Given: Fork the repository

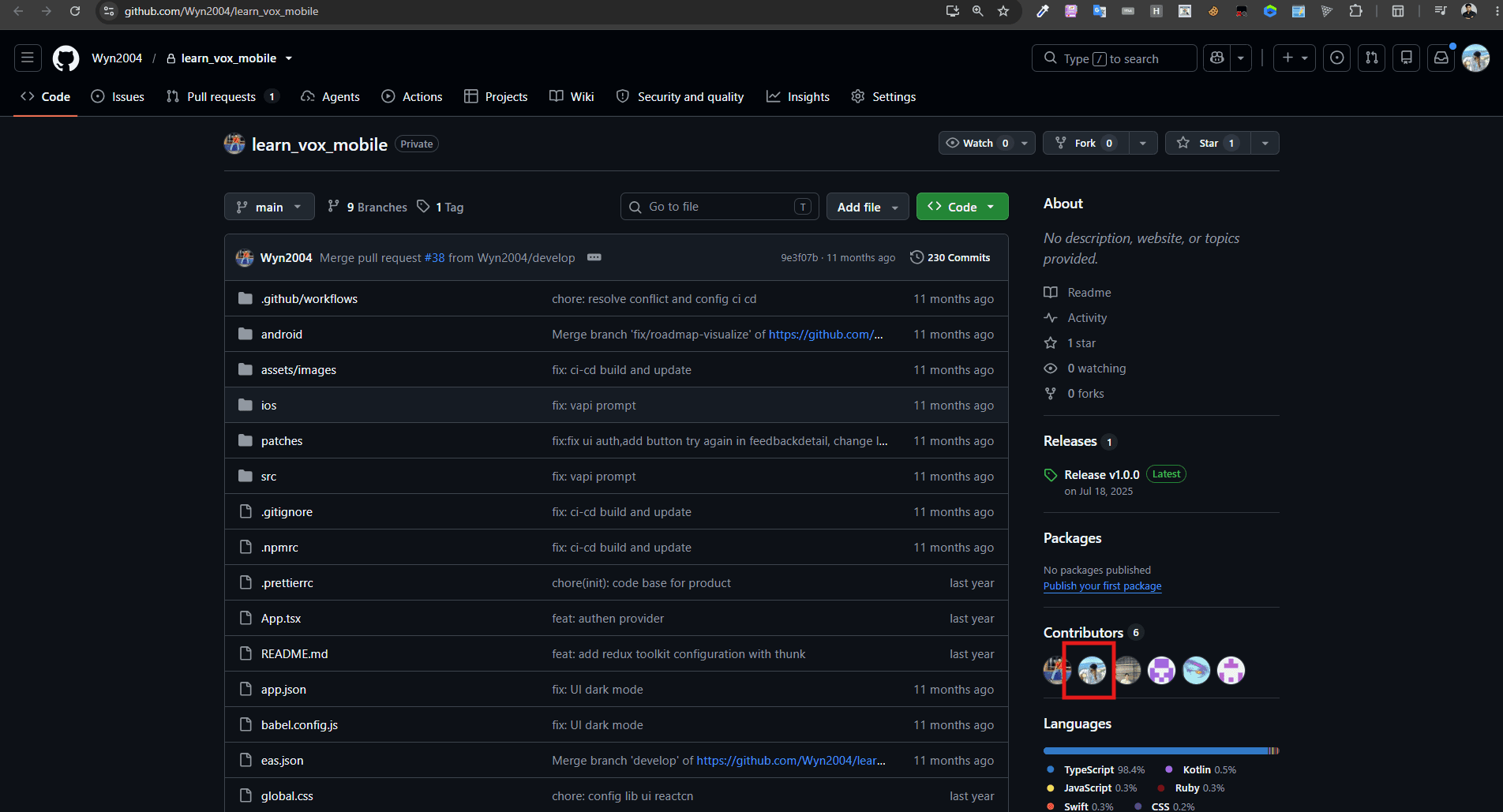Looking at the screenshot, I should [x=1085, y=143].
